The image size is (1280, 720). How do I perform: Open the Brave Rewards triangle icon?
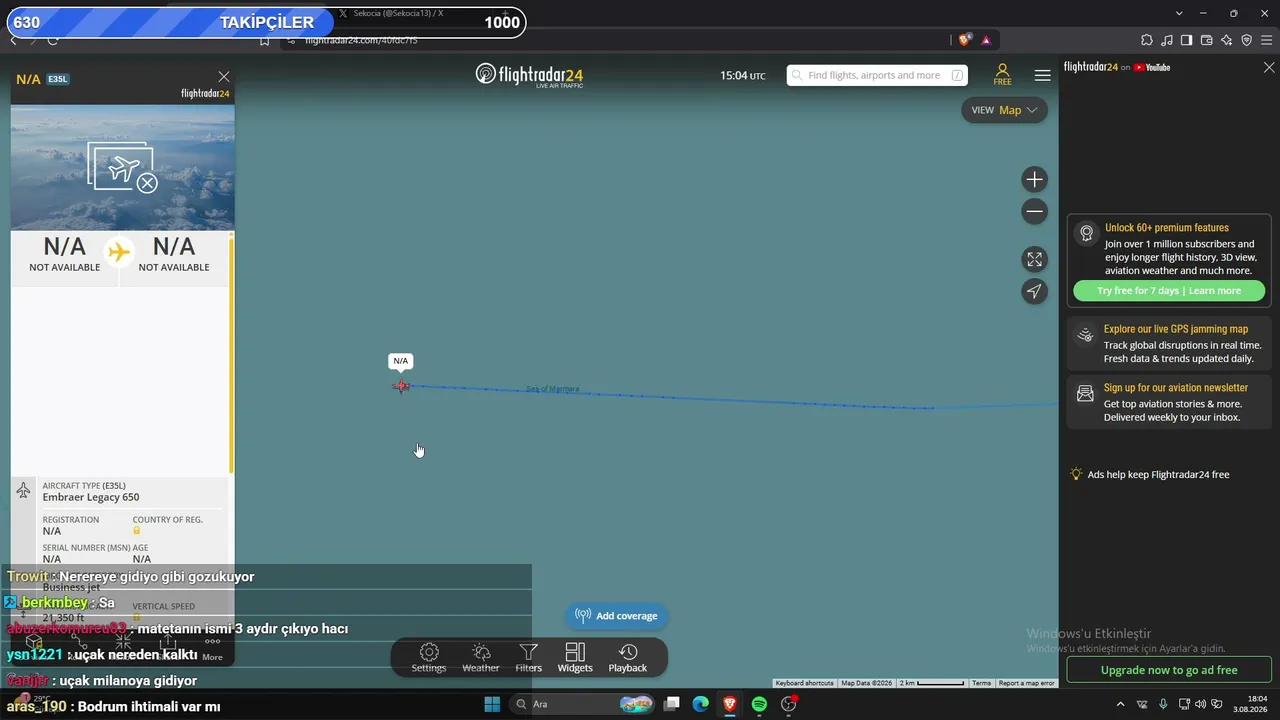[x=986, y=40]
